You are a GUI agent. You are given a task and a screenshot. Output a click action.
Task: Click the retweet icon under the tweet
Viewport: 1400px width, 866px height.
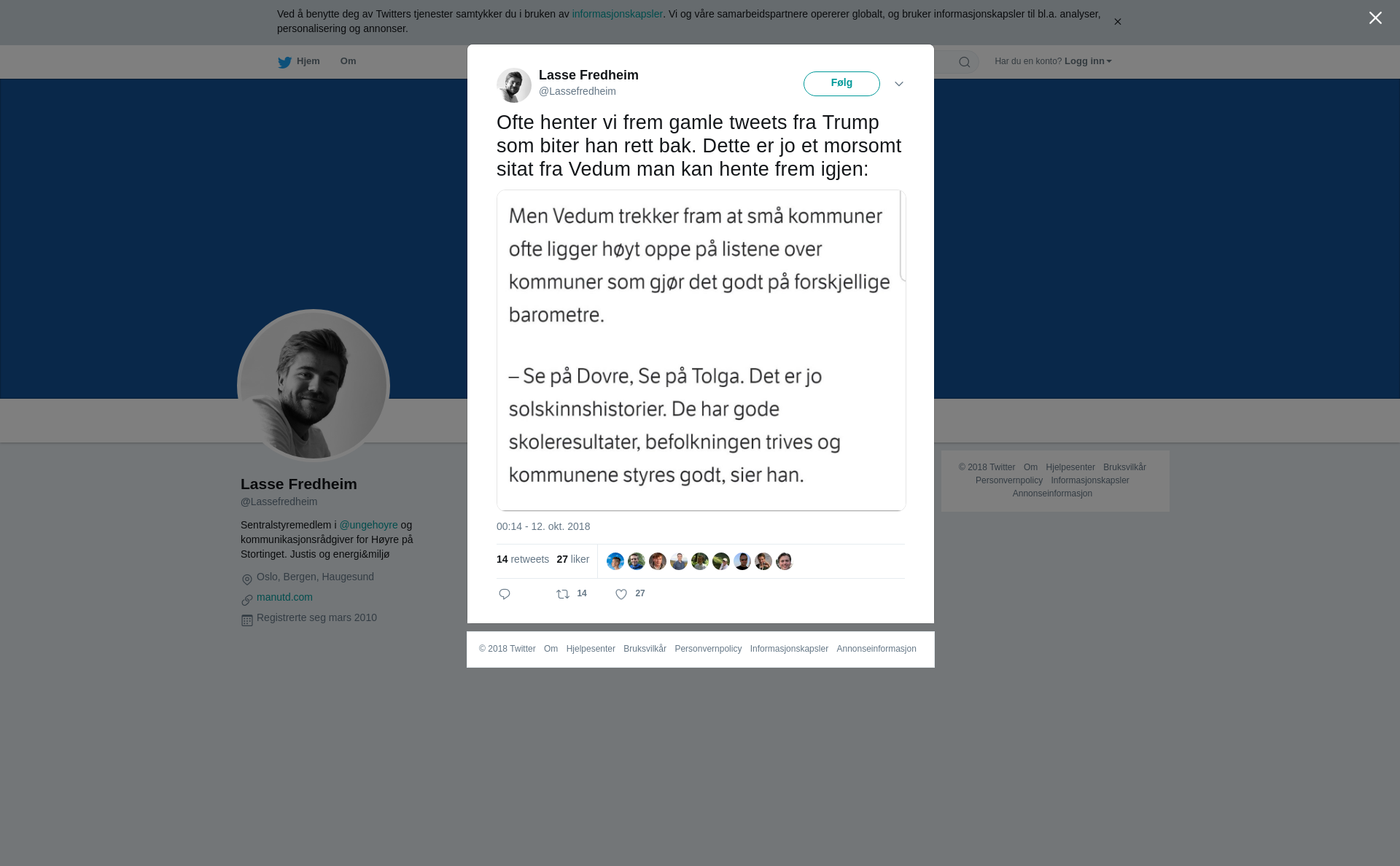click(563, 594)
